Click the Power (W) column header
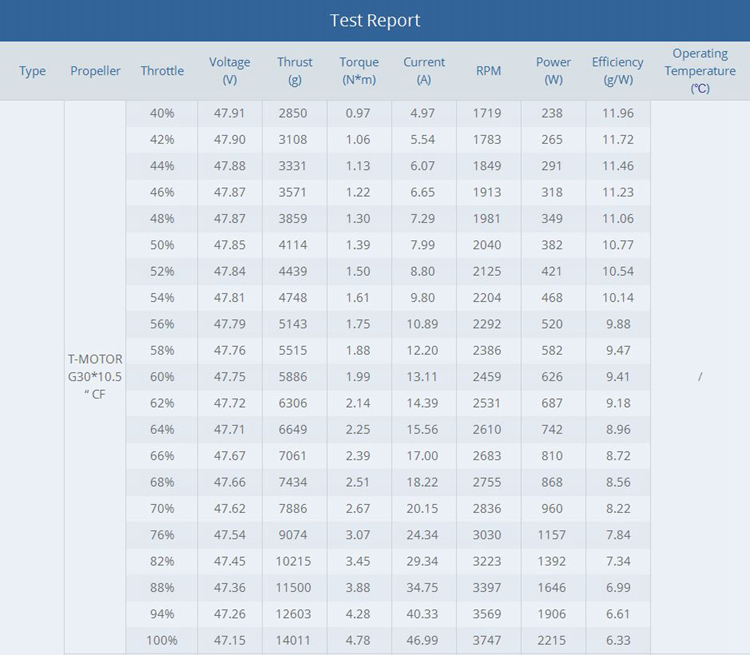750x655 pixels. [x=553, y=71]
